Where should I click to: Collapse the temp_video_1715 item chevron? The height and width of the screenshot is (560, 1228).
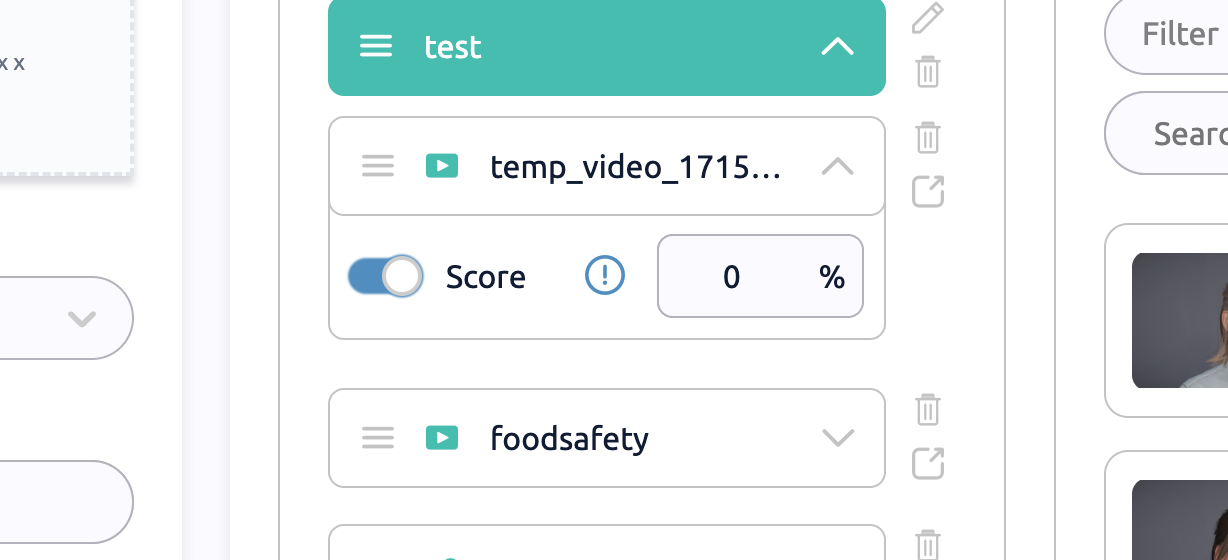tap(837, 167)
